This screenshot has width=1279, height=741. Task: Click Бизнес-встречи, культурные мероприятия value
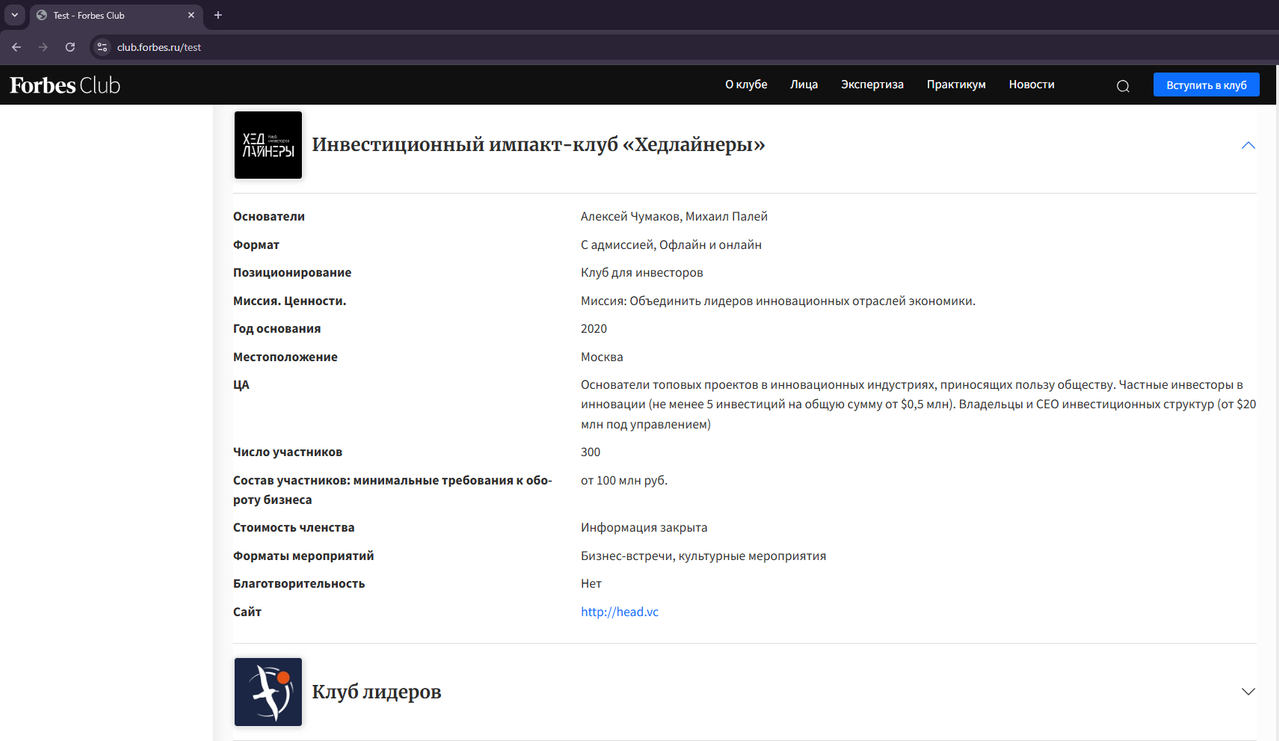tap(704, 556)
